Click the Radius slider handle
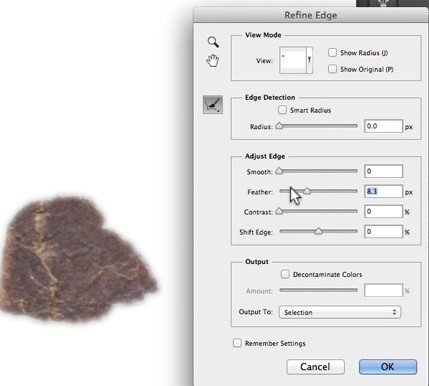 pyautogui.click(x=279, y=126)
